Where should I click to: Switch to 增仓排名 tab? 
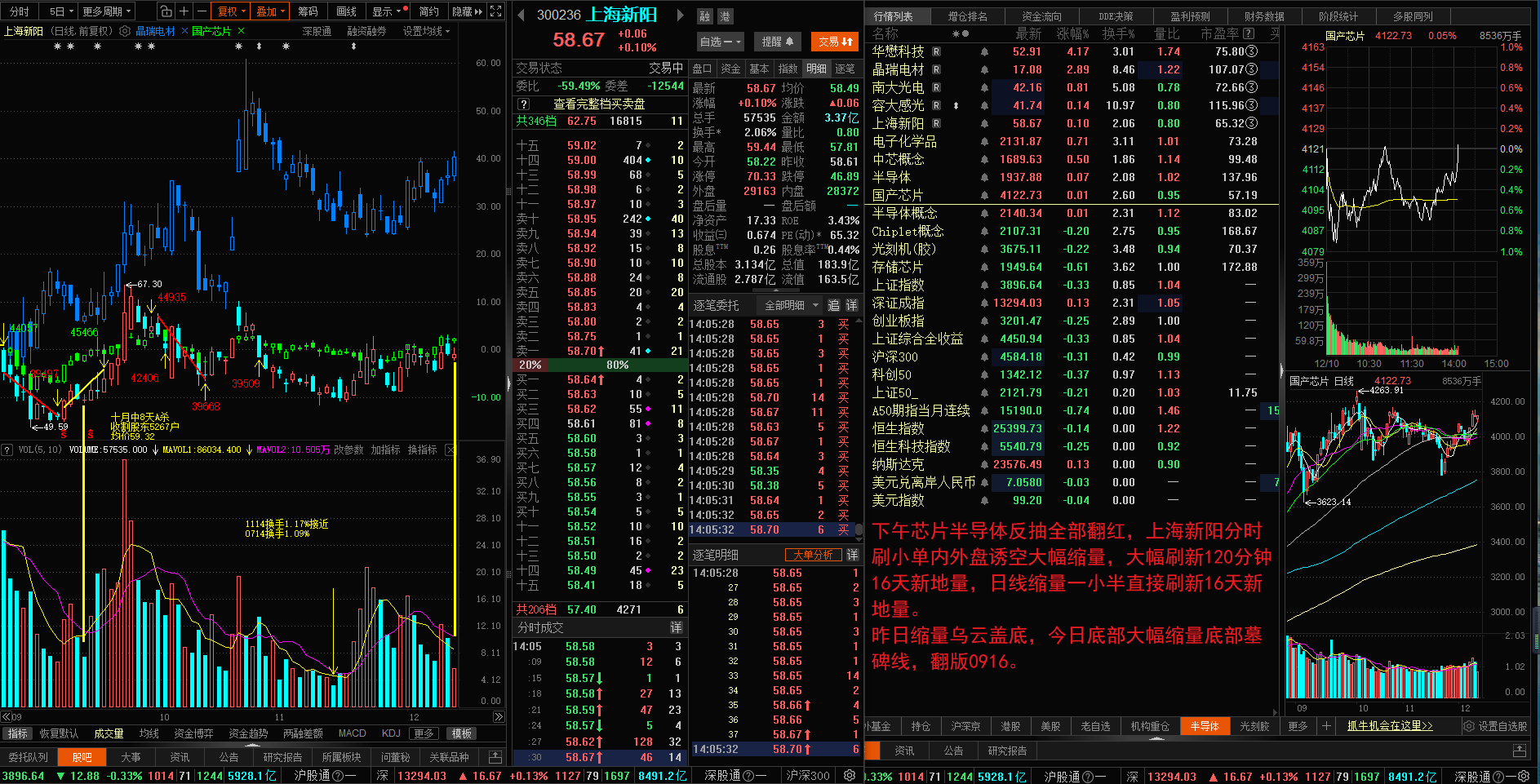coord(967,16)
